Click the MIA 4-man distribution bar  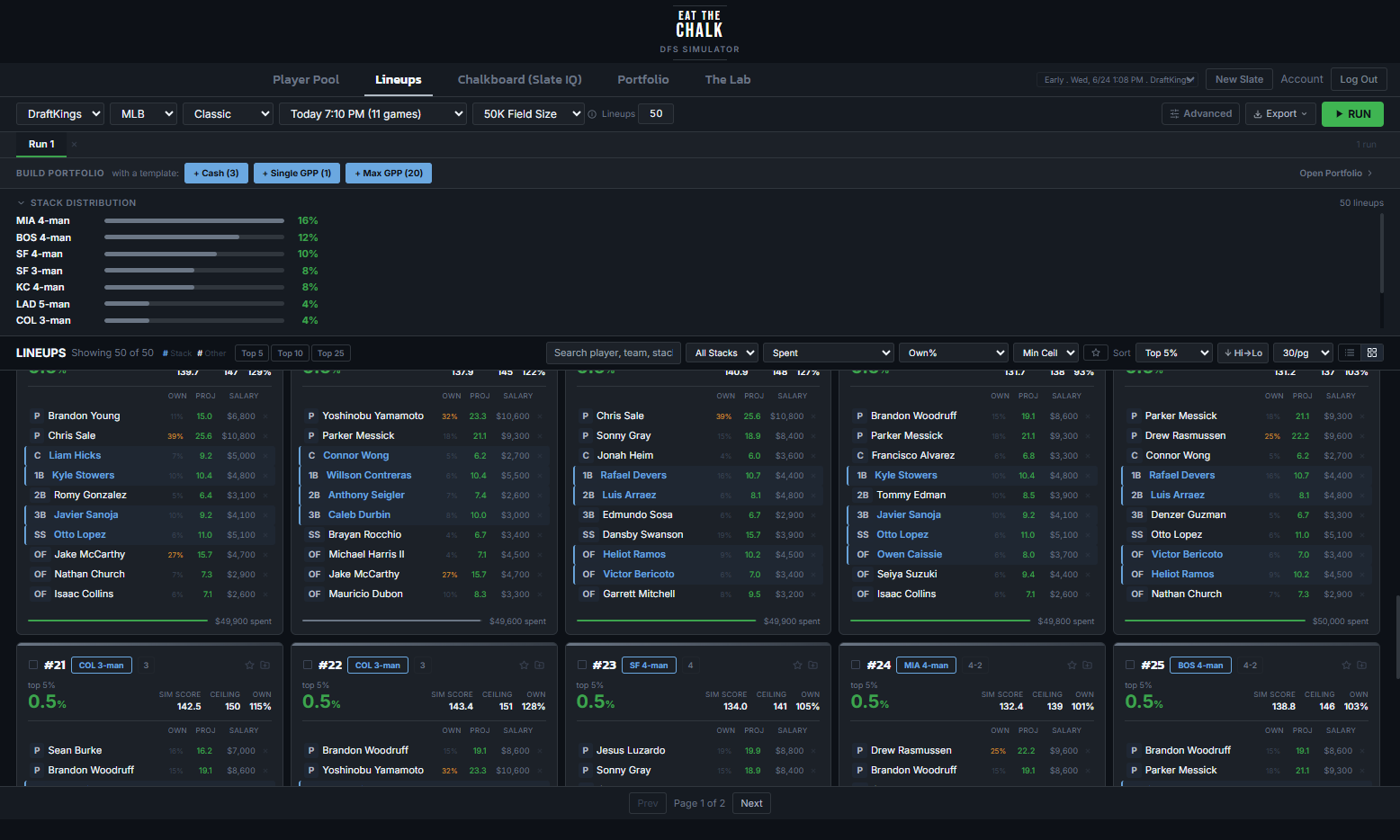194,220
